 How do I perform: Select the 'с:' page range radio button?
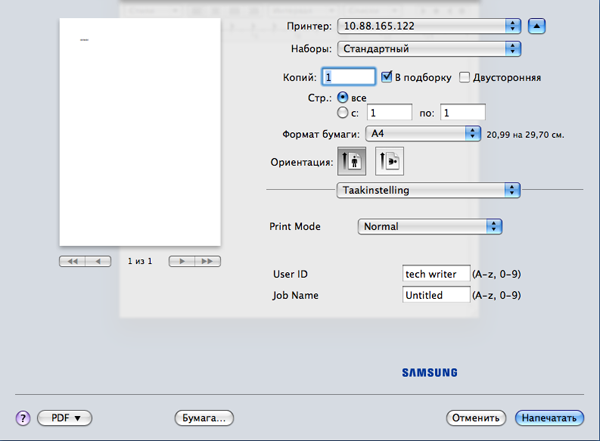point(342,113)
